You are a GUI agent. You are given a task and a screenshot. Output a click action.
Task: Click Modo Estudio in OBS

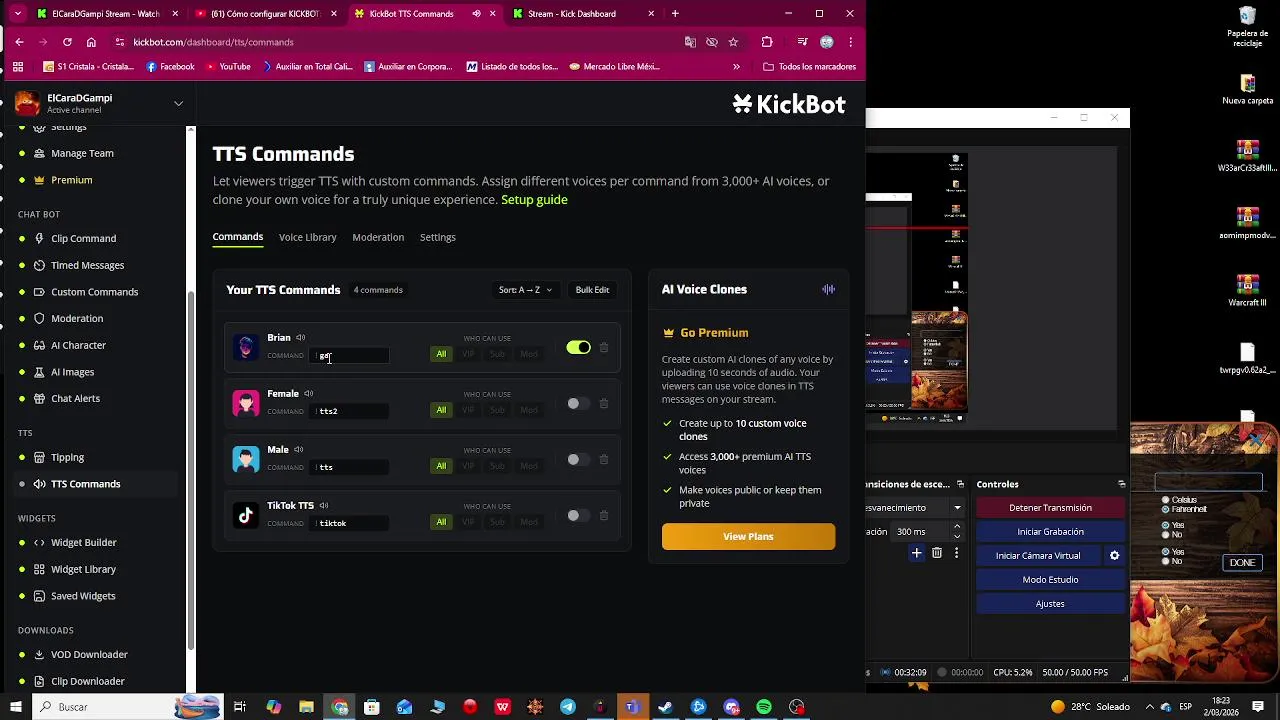coord(1050,580)
